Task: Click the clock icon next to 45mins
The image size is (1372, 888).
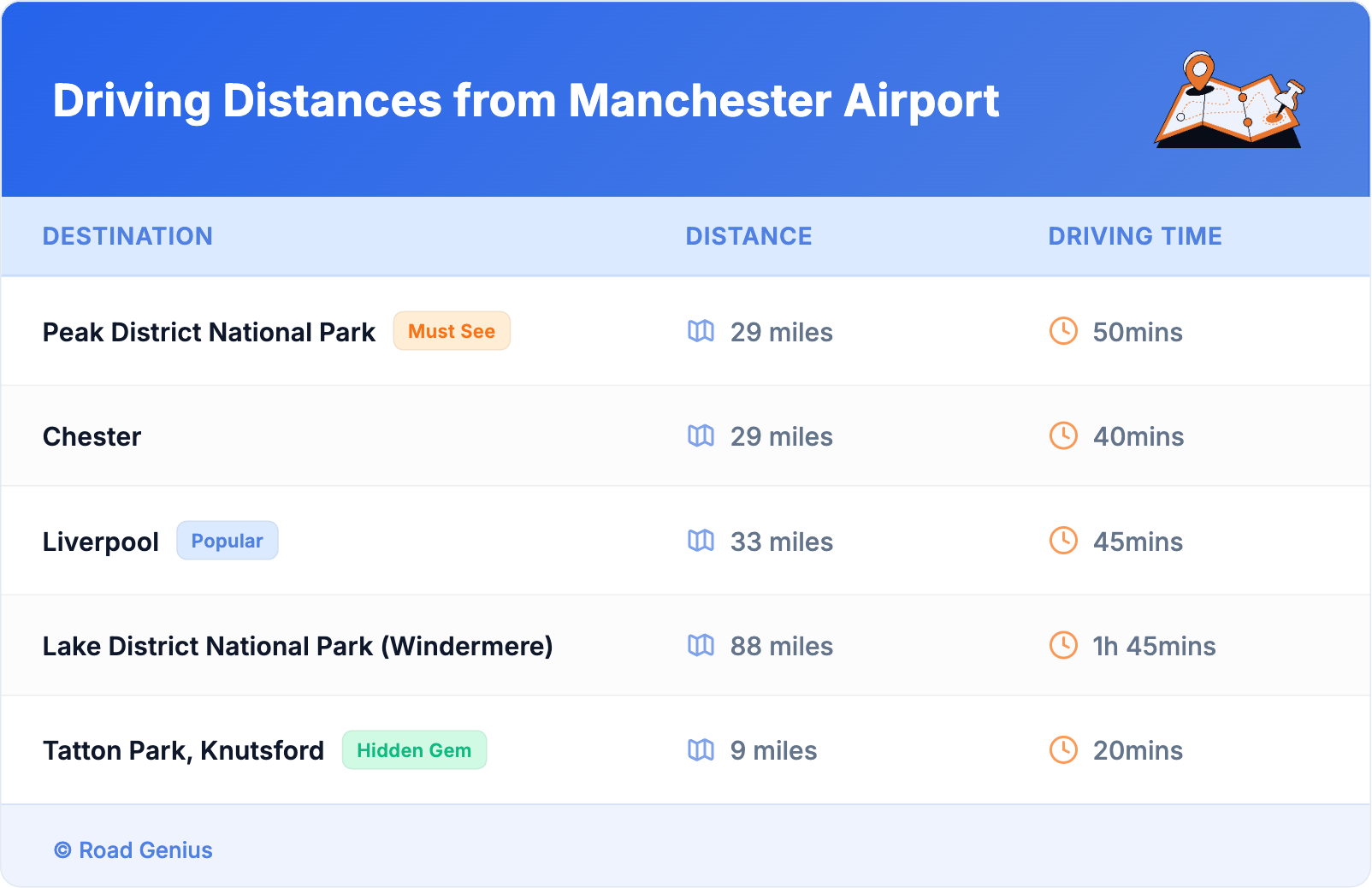Action: pos(1063,541)
